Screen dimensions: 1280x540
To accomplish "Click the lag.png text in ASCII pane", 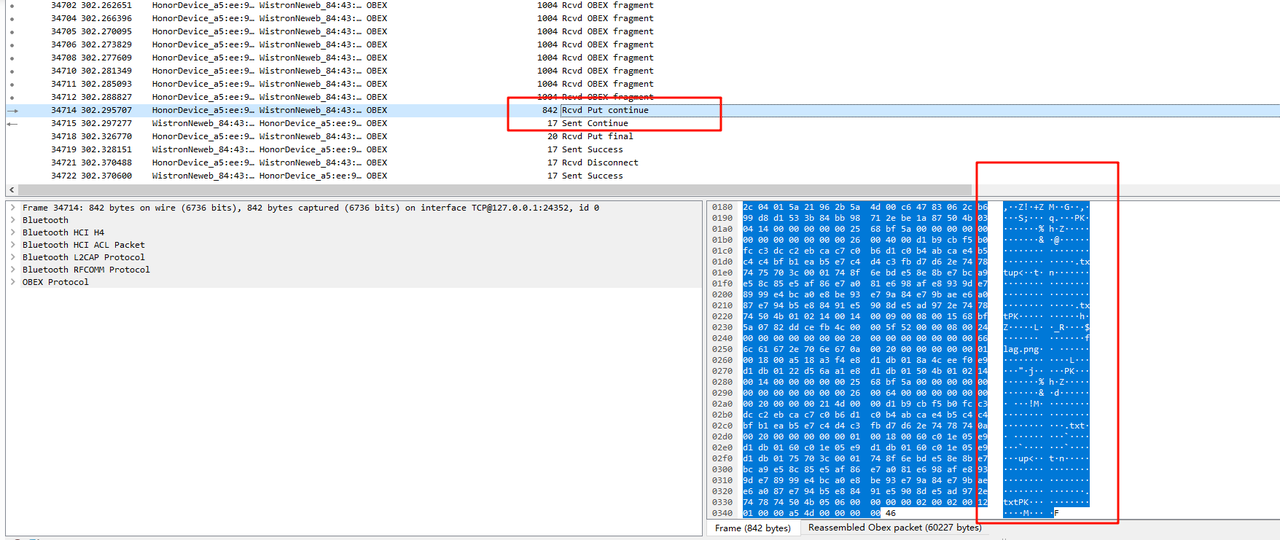I will (1023, 350).
